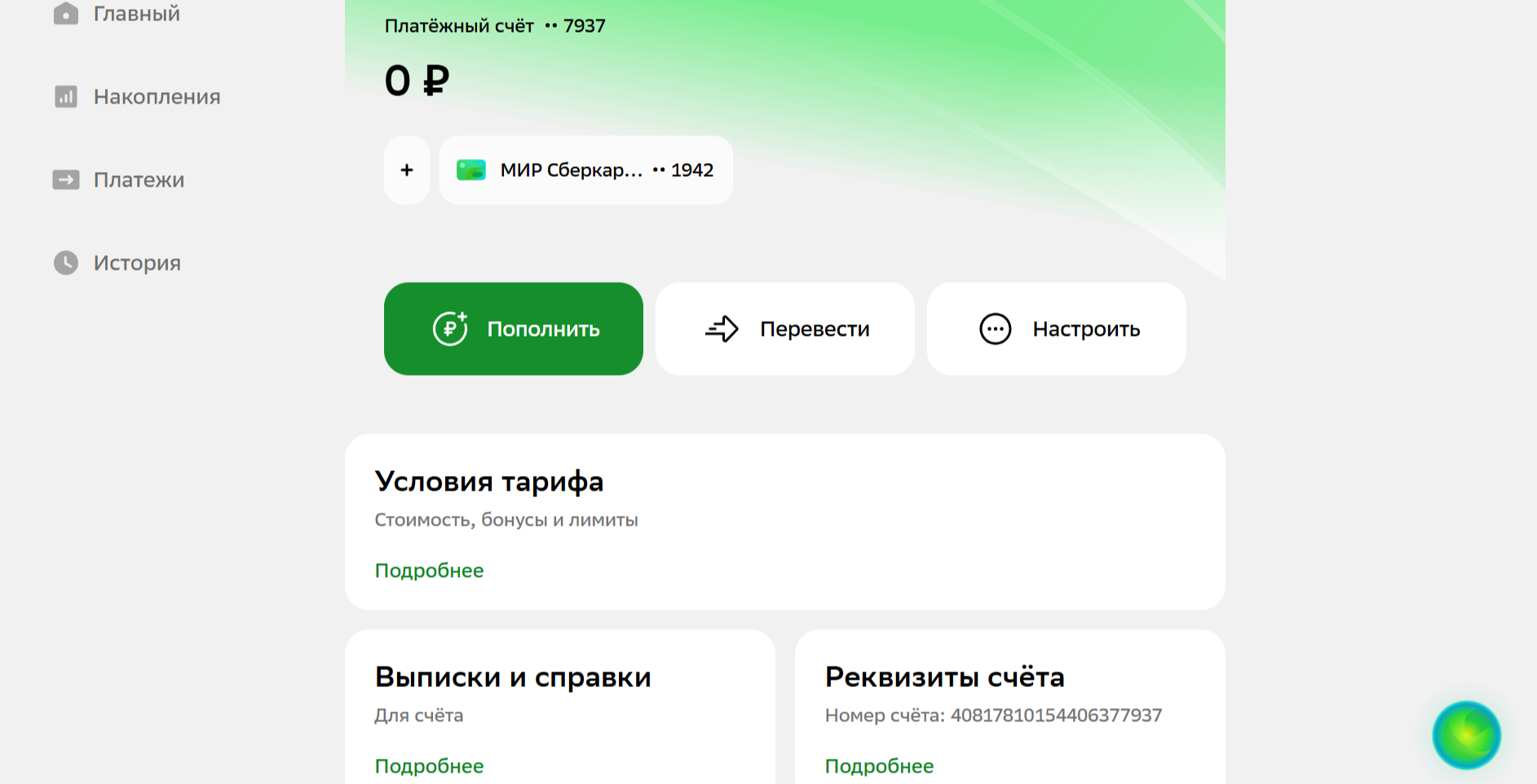The width and height of the screenshot is (1537, 784).
Task: Open Подробнее under Выписки и справки
Action: tap(429, 766)
